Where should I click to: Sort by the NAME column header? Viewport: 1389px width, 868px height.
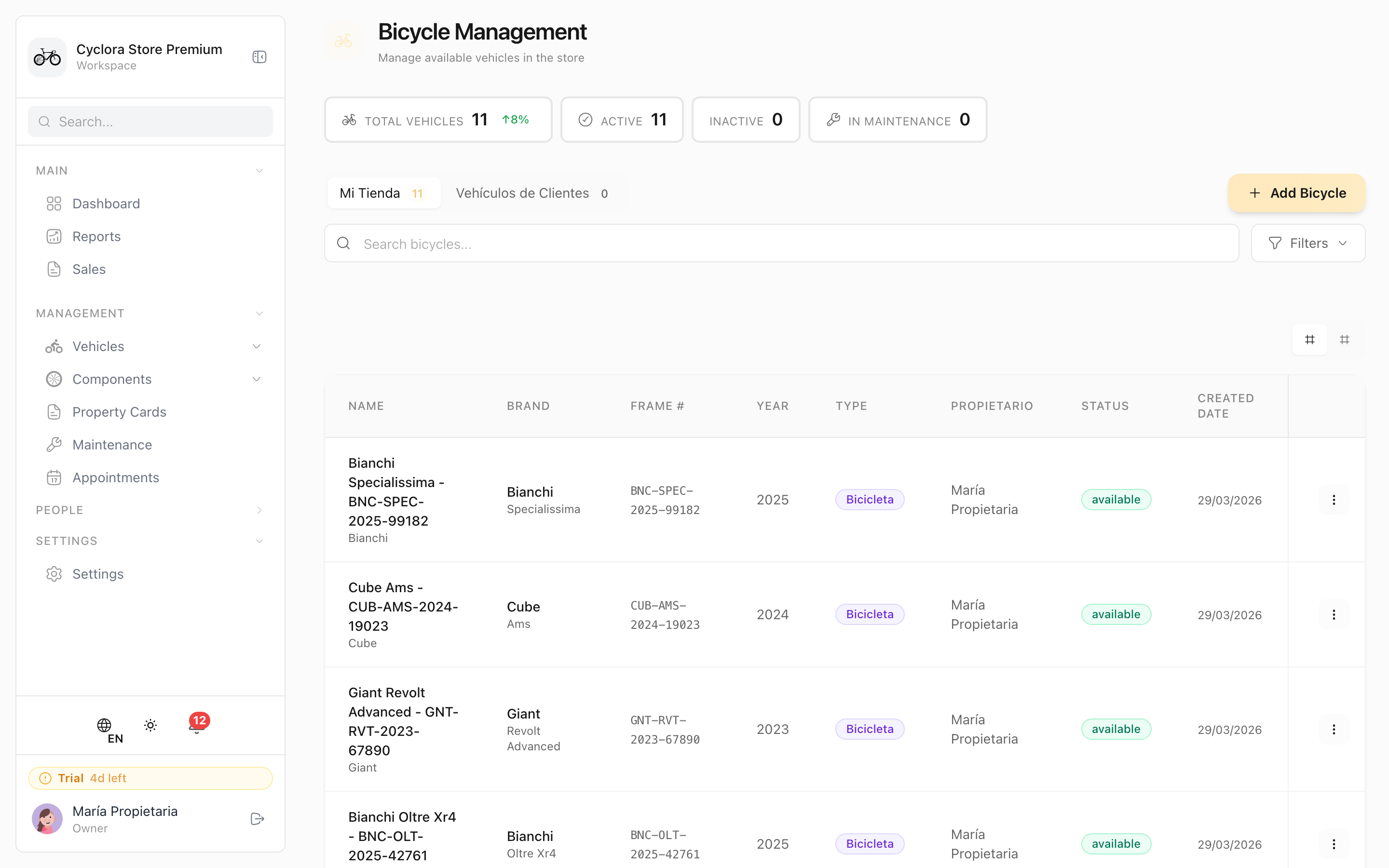pos(366,406)
